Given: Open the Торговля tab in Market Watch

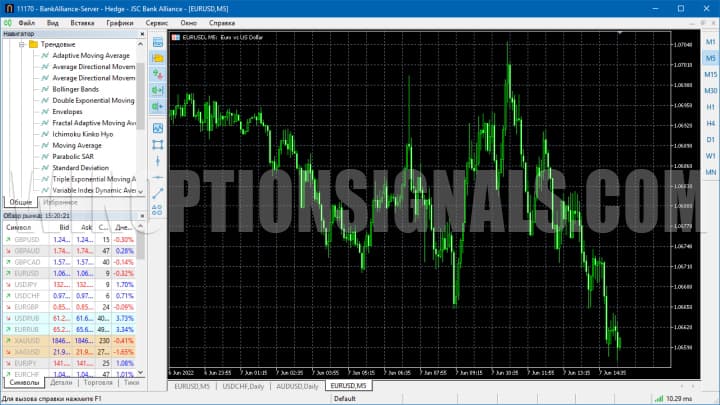Looking at the screenshot, I should (x=98, y=382).
